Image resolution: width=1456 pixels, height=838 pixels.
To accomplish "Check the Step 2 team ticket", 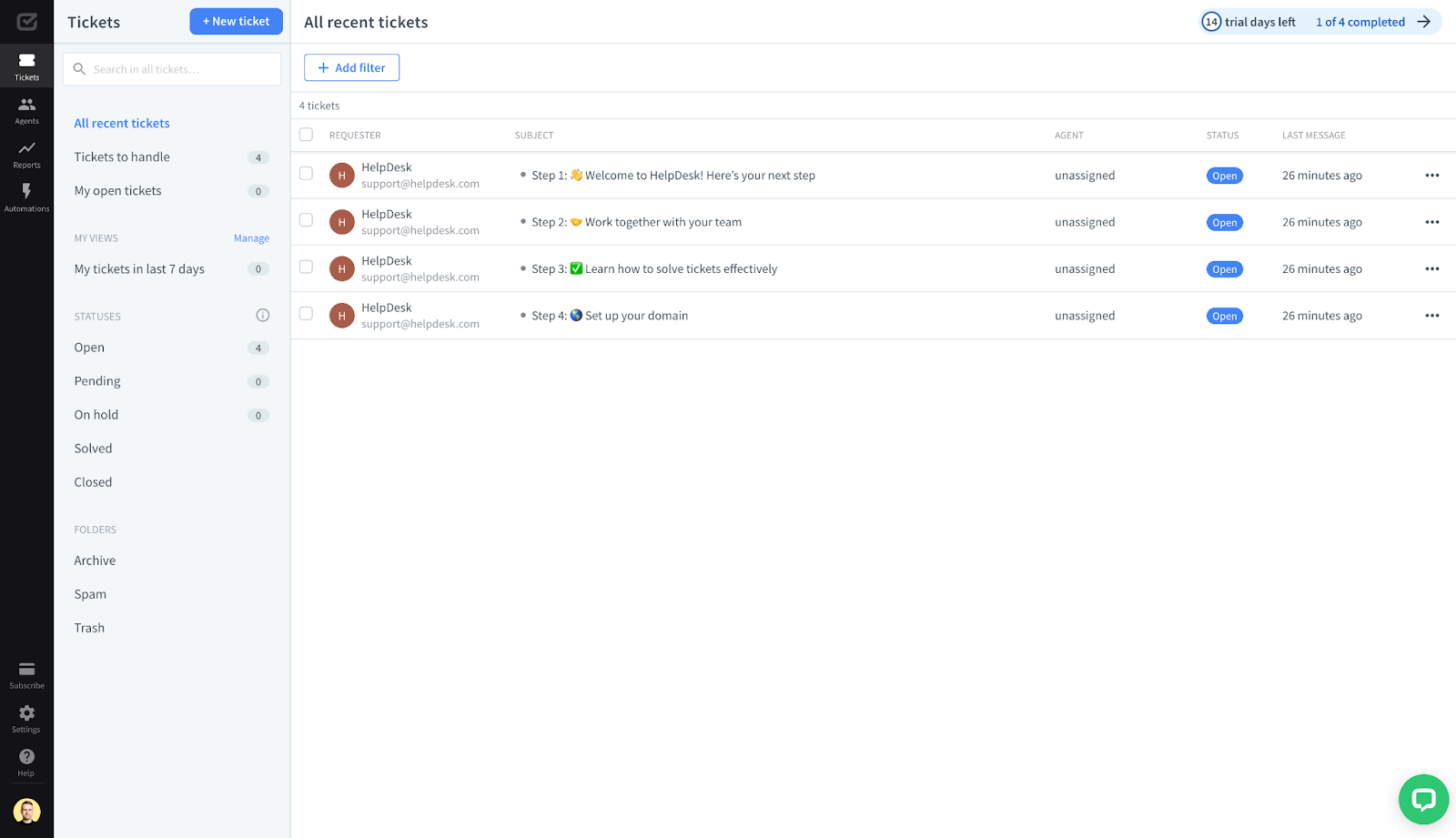I will [x=306, y=220].
